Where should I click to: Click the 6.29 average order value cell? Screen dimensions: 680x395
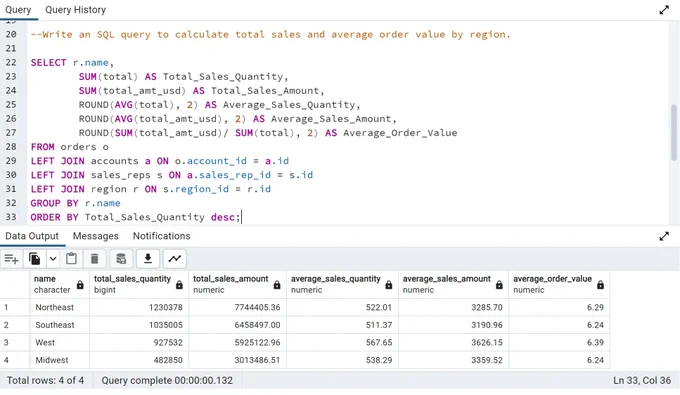coord(559,307)
